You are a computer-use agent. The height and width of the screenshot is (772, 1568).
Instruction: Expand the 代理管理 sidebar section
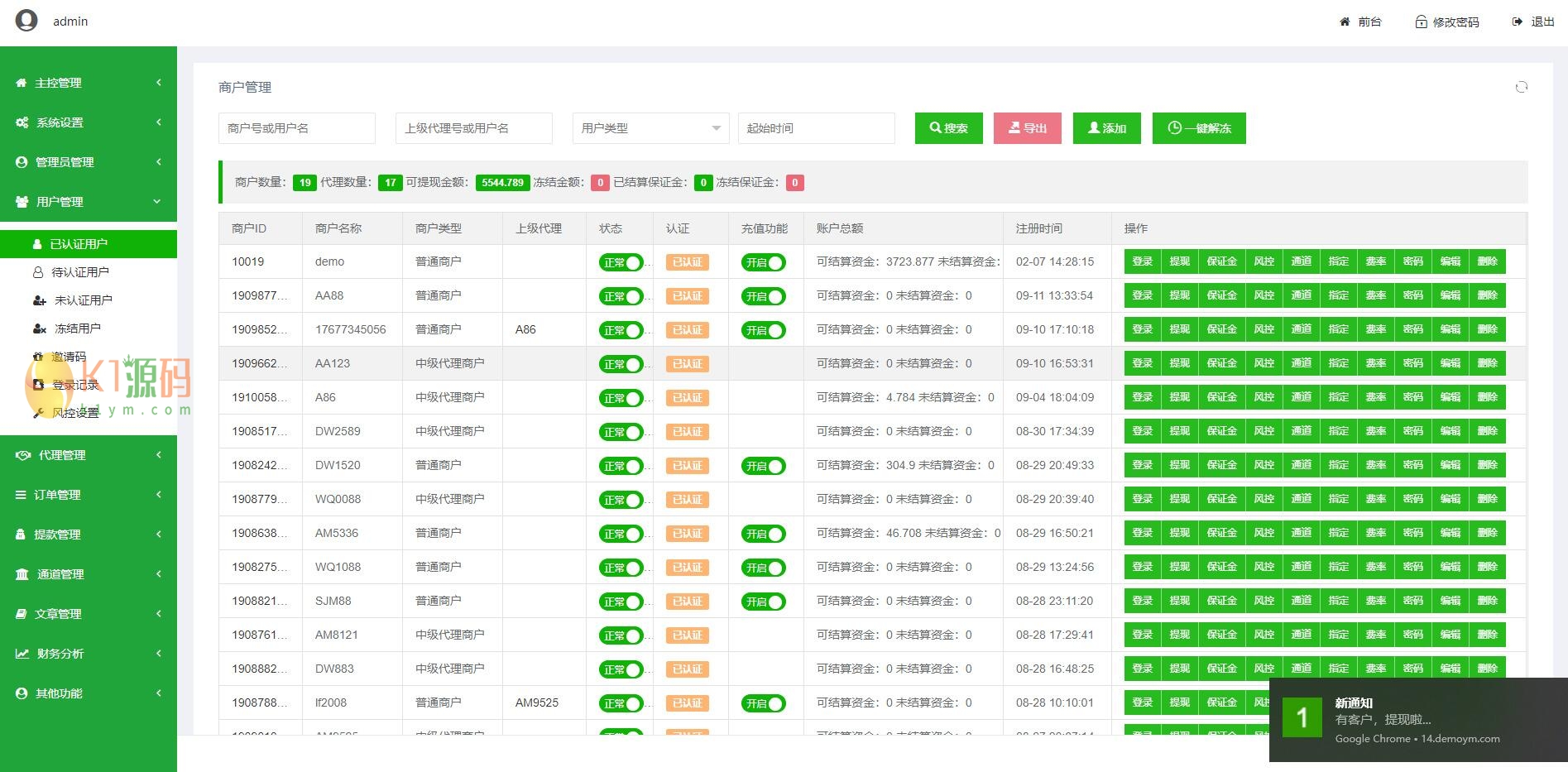click(89, 455)
